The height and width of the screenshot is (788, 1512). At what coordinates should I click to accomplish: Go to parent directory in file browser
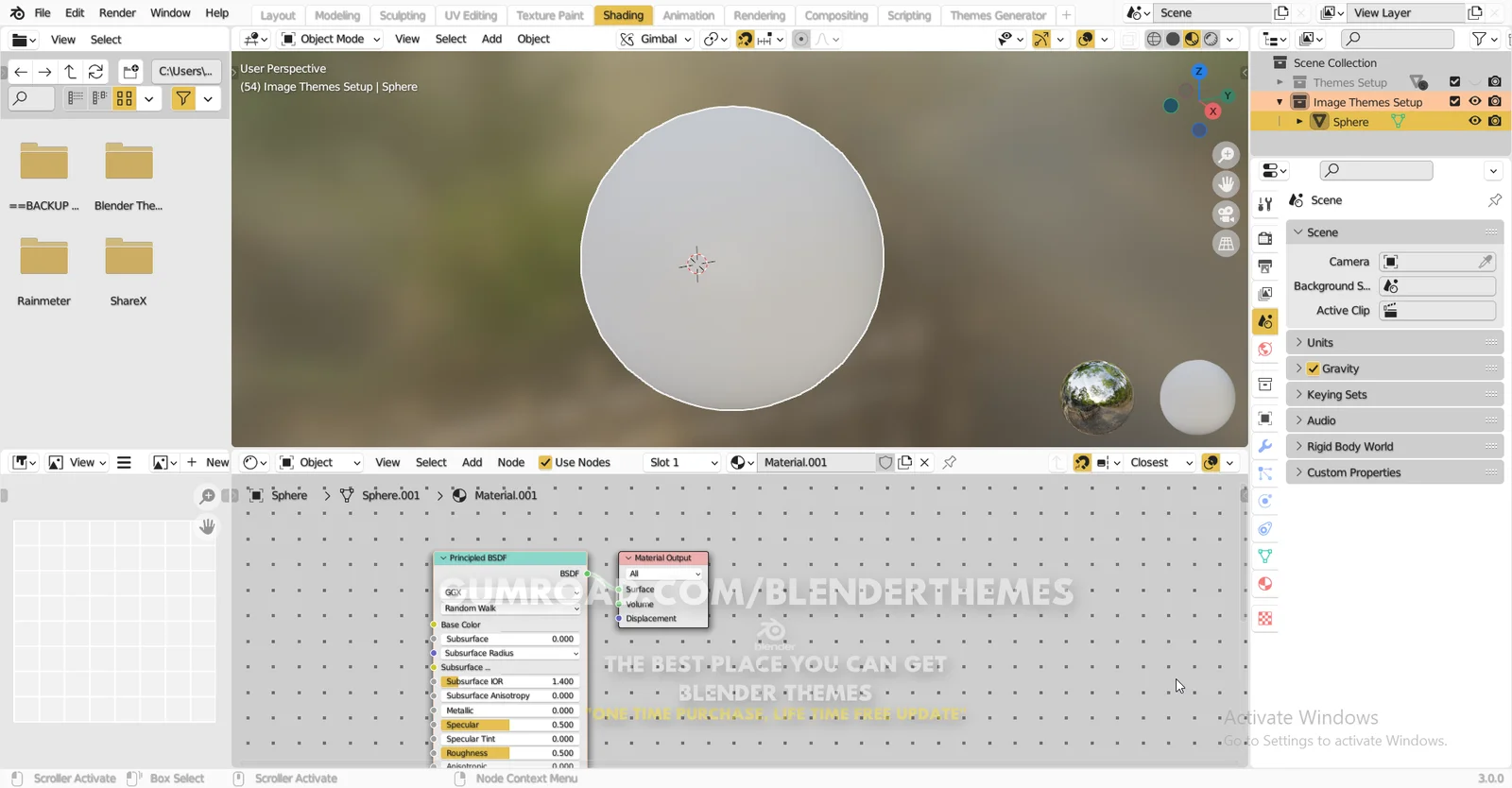71,72
